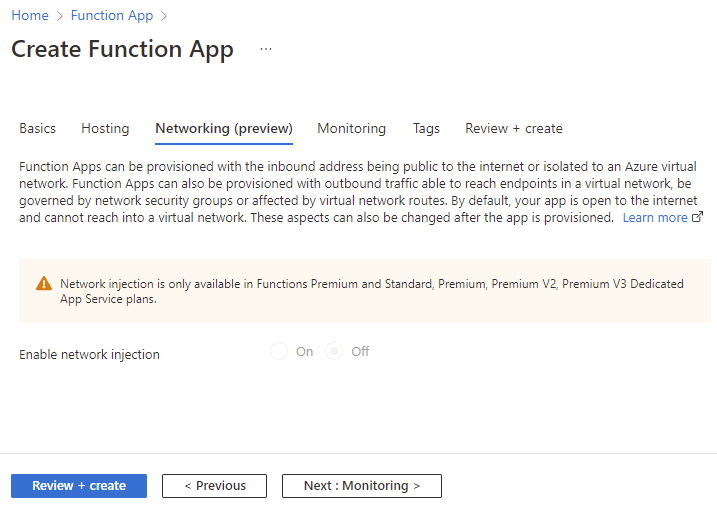Viewport: 717px width, 507px height.
Task: Click the external link icon after Learn more
Action: (x=697, y=217)
